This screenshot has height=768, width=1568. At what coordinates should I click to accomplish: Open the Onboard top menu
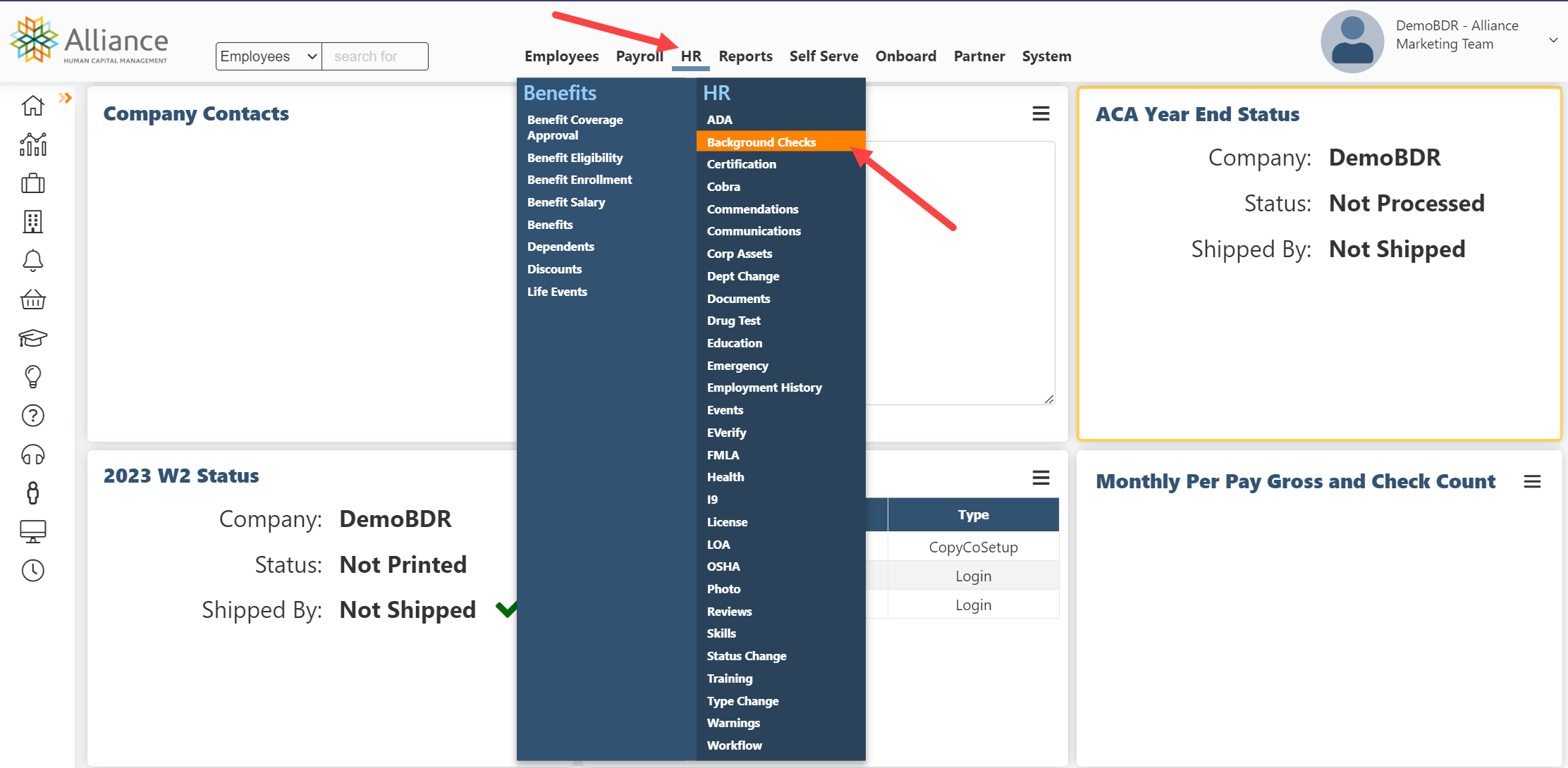[906, 56]
